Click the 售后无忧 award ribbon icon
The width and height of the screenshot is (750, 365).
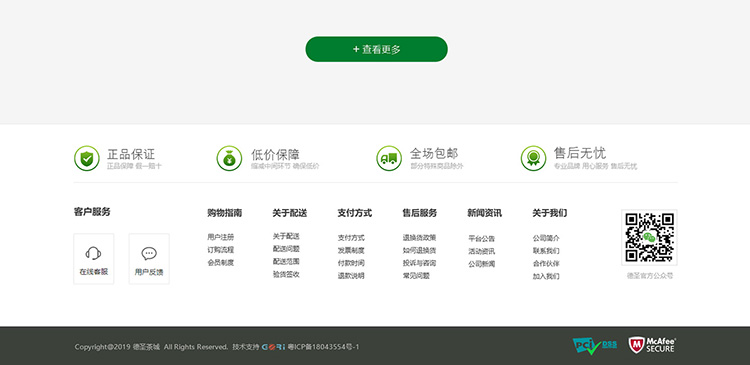click(533, 158)
